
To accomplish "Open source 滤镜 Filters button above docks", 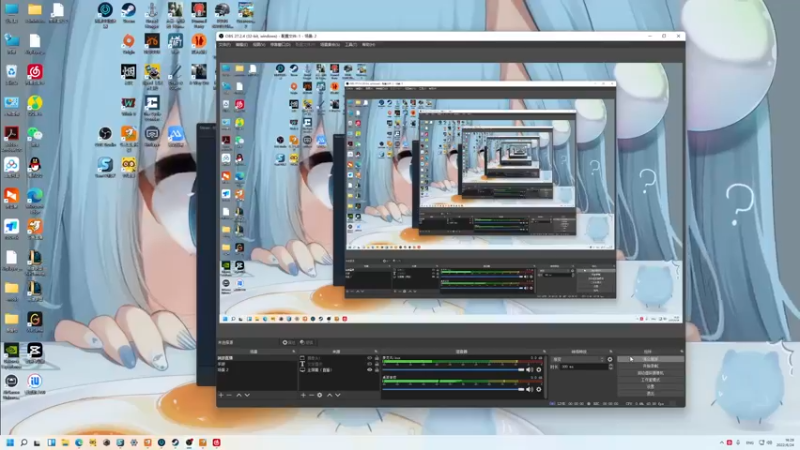I will [307, 342].
